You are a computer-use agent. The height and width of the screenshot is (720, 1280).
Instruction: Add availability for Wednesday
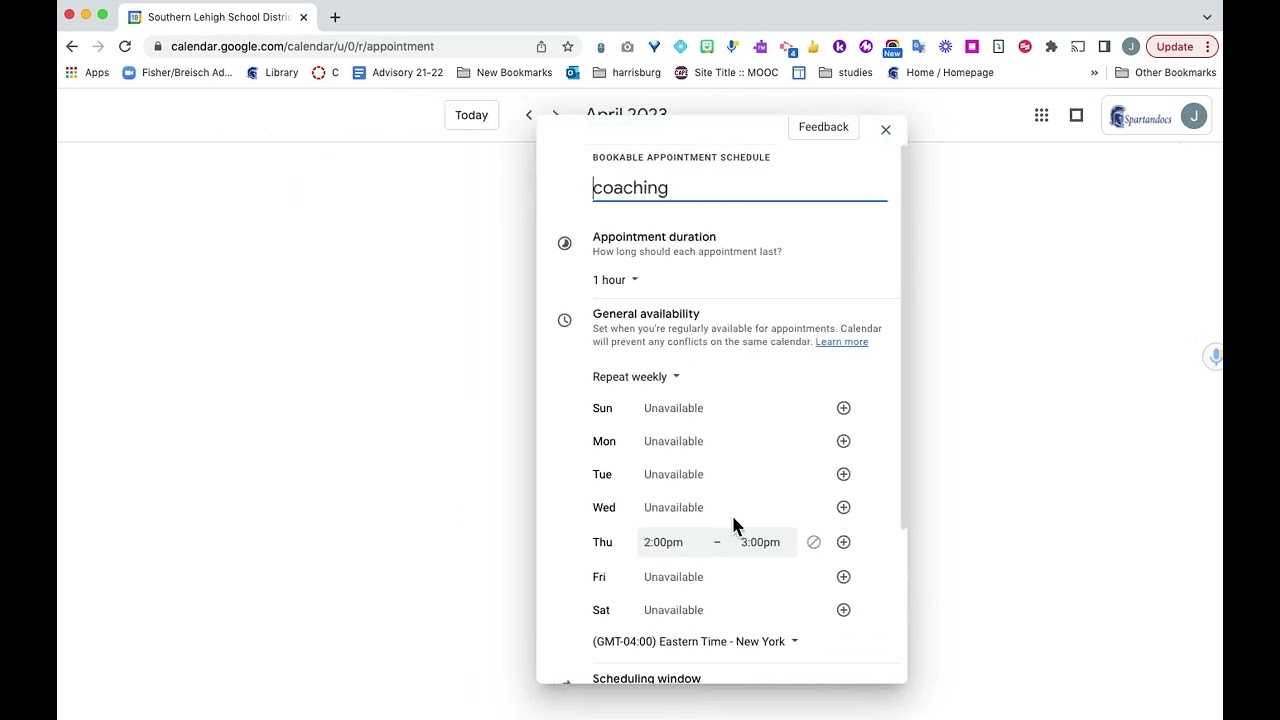coord(843,507)
